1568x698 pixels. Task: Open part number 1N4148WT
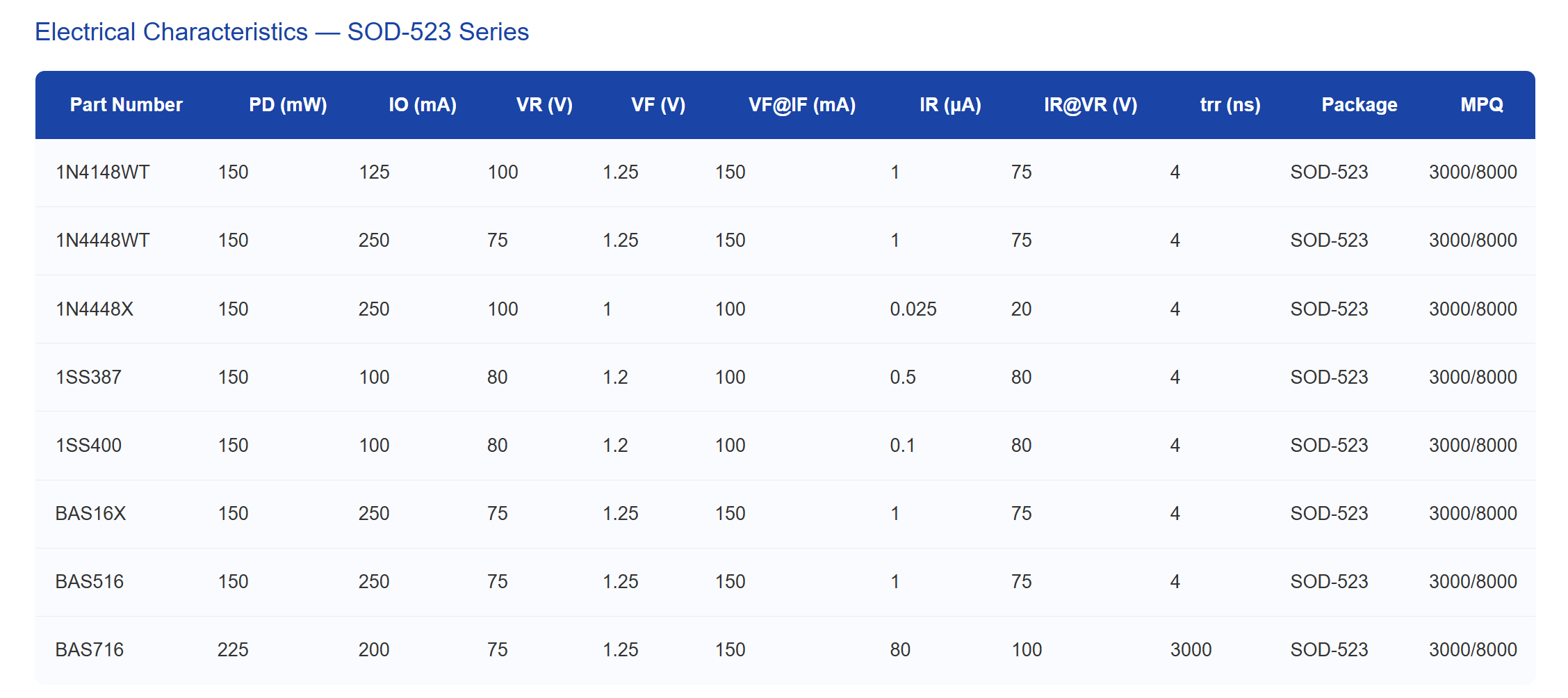click(x=102, y=172)
